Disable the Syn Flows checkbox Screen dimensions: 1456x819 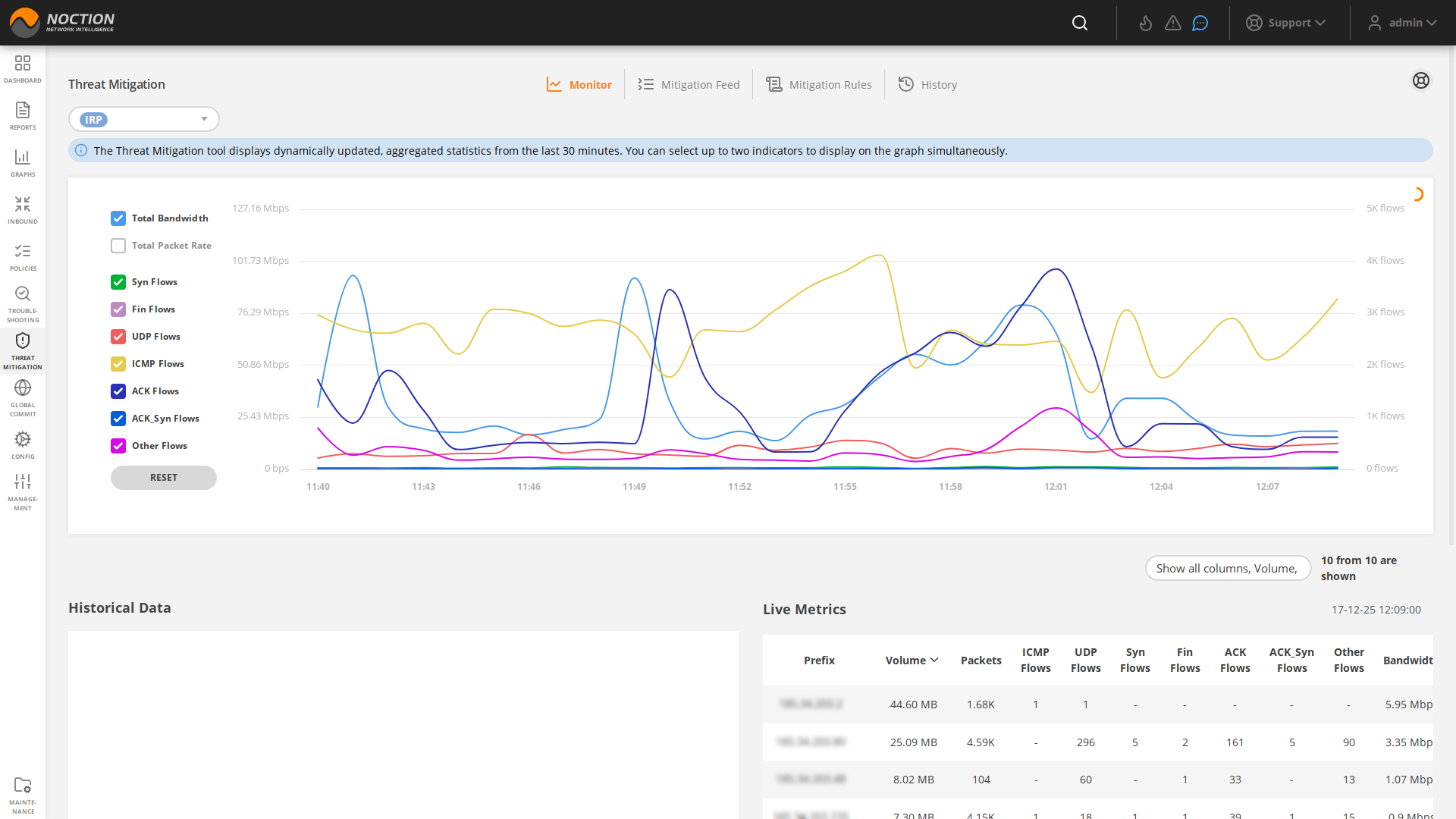(118, 281)
